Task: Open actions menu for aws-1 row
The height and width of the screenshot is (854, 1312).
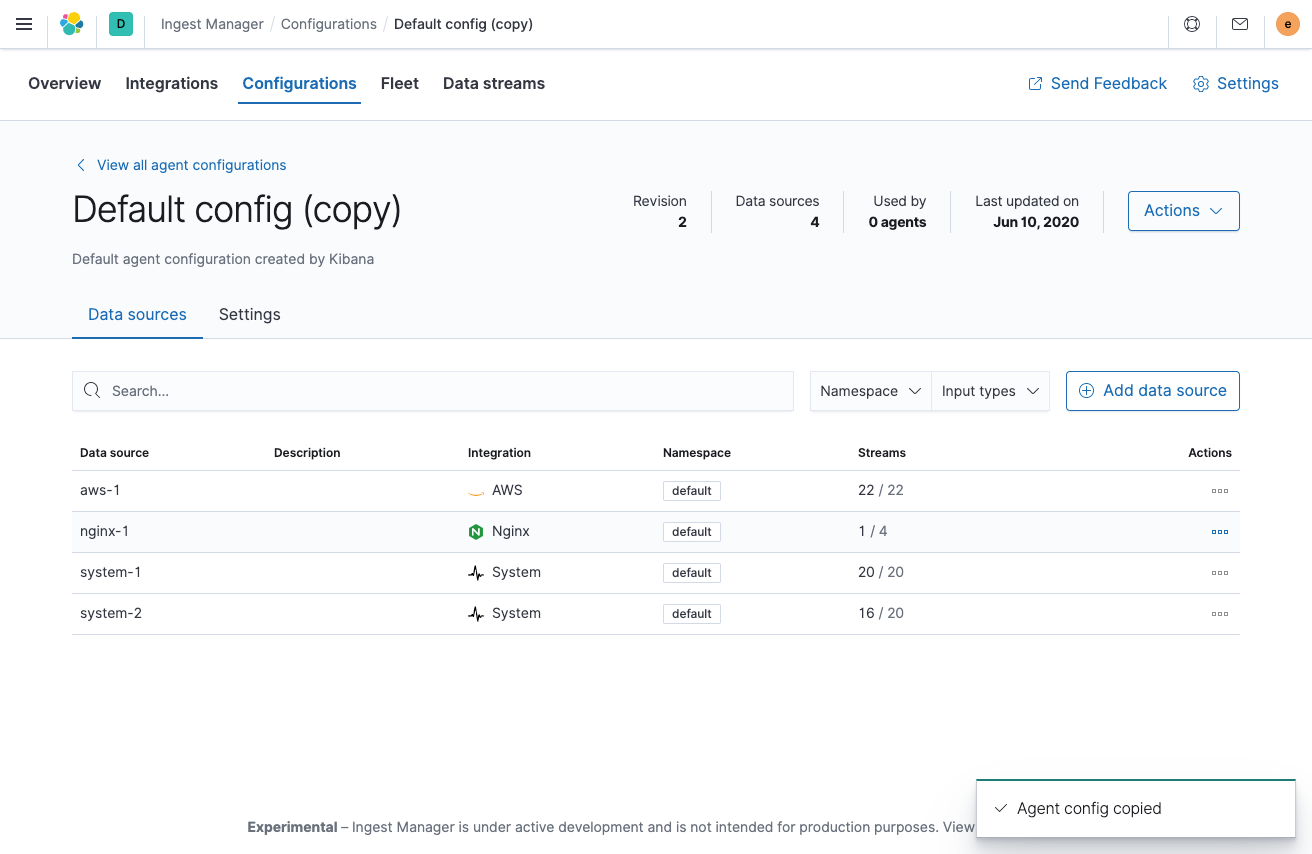Action: point(1219,491)
